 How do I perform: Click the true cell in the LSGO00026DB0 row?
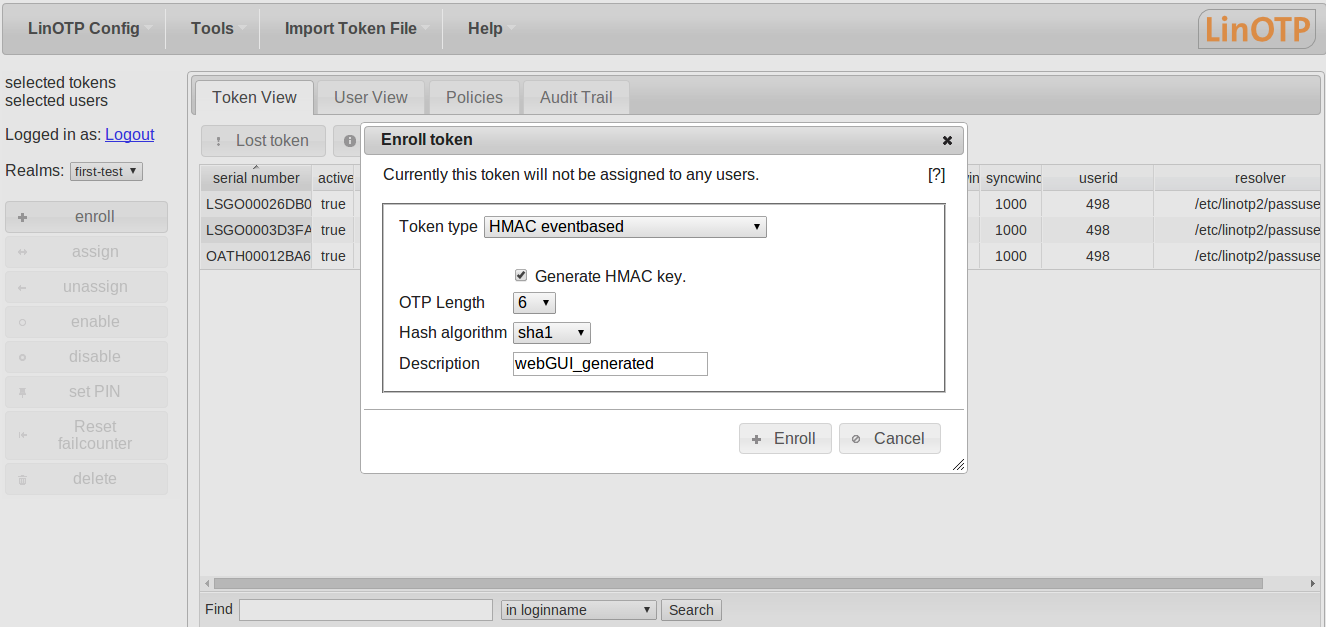point(333,204)
